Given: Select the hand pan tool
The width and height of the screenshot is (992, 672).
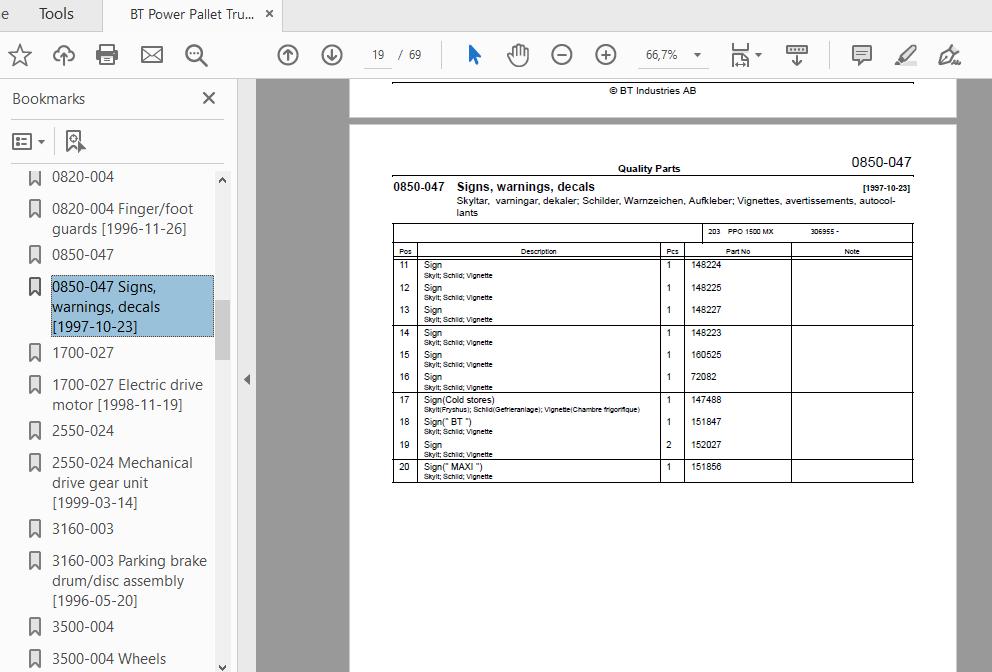Looking at the screenshot, I should click(x=518, y=55).
